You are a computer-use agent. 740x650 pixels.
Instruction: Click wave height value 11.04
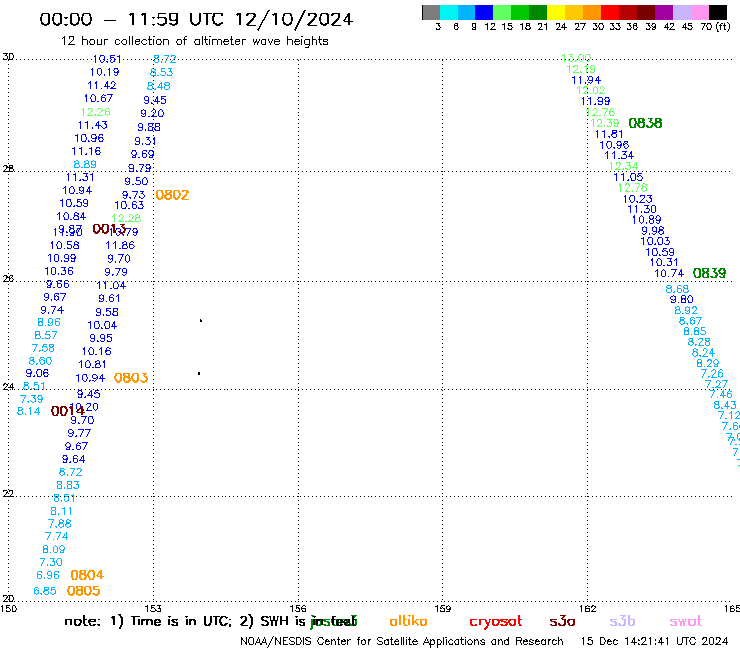pyautogui.click(x=111, y=286)
